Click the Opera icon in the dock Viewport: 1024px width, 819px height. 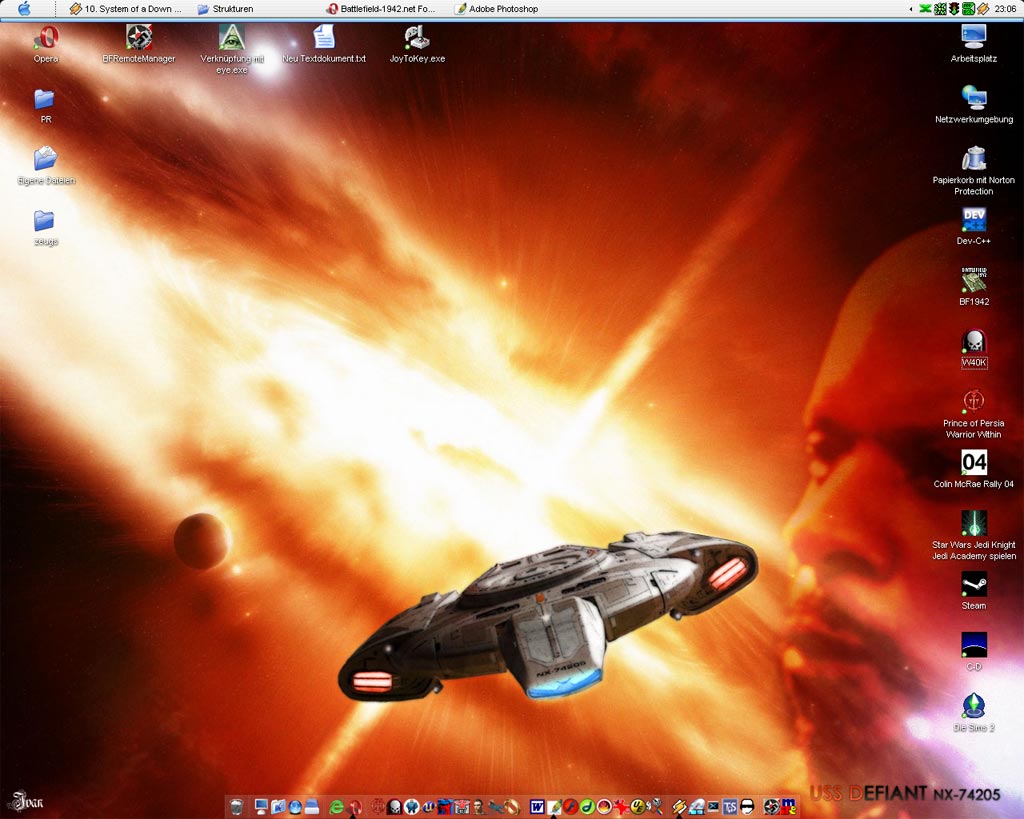(355, 807)
